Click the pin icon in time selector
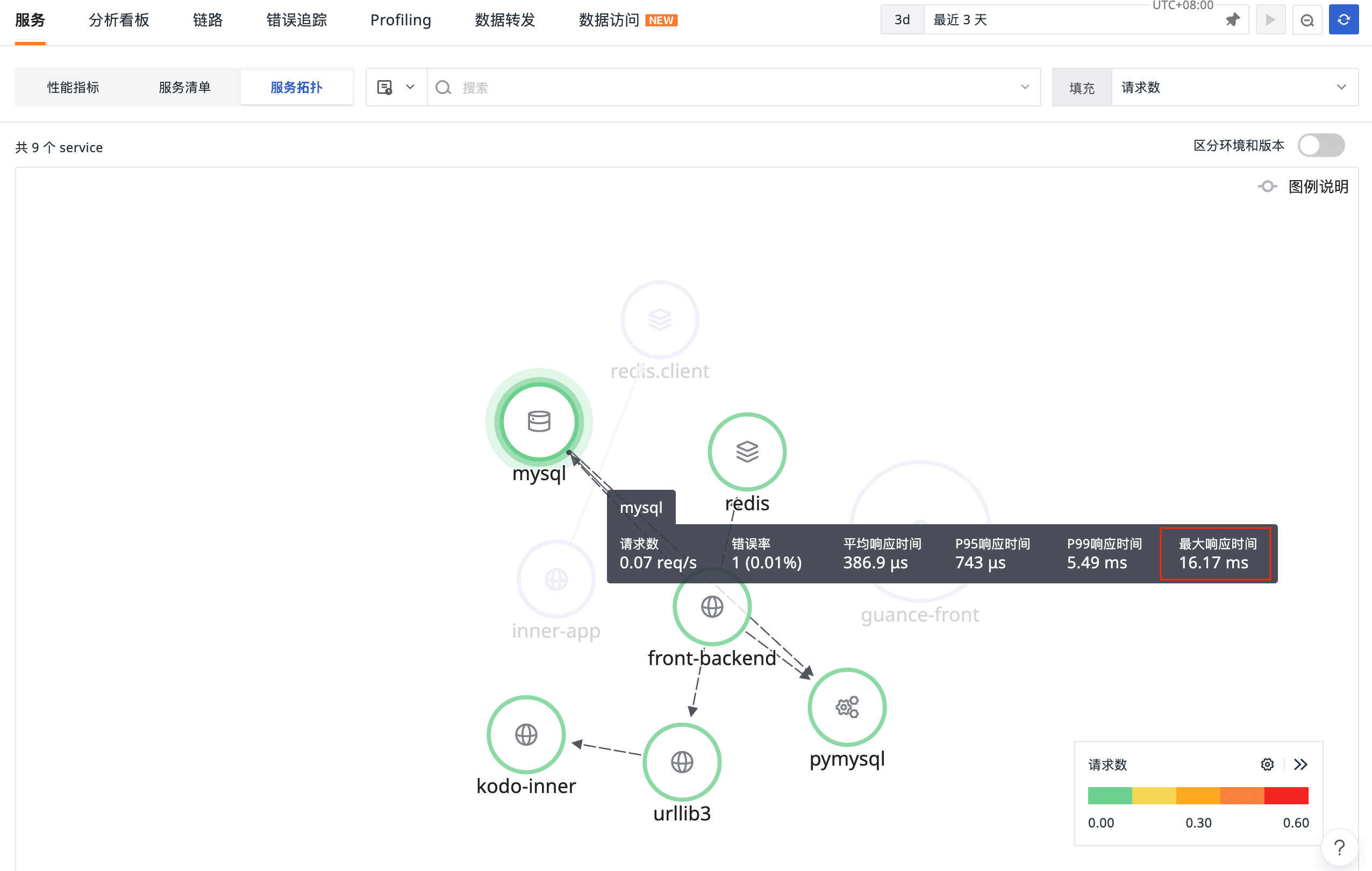The height and width of the screenshot is (871, 1372). (x=1232, y=20)
